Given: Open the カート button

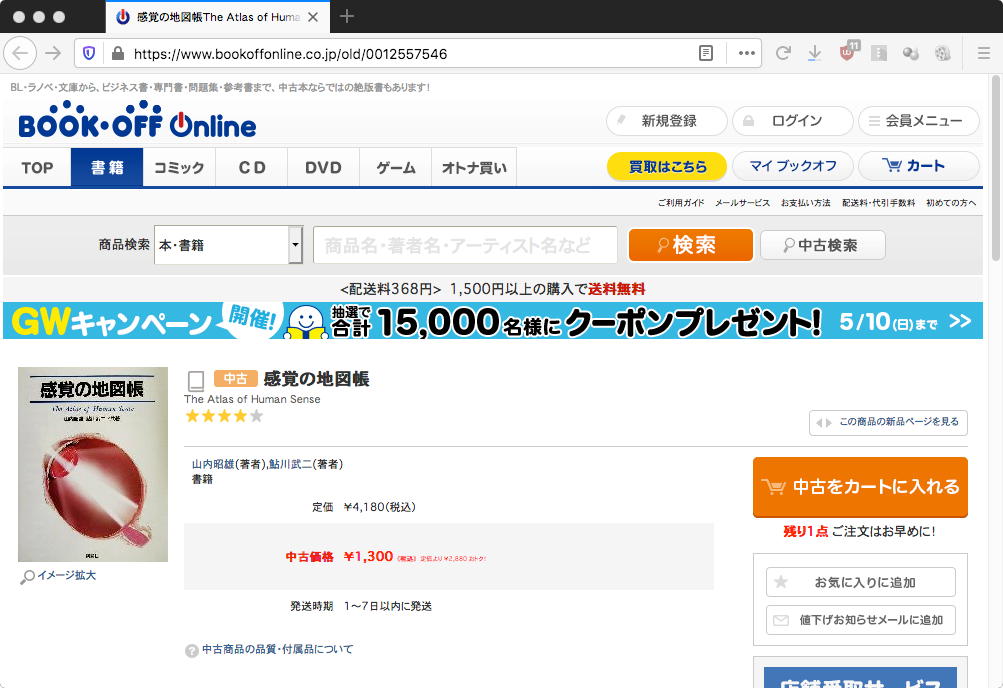Looking at the screenshot, I should (x=919, y=166).
